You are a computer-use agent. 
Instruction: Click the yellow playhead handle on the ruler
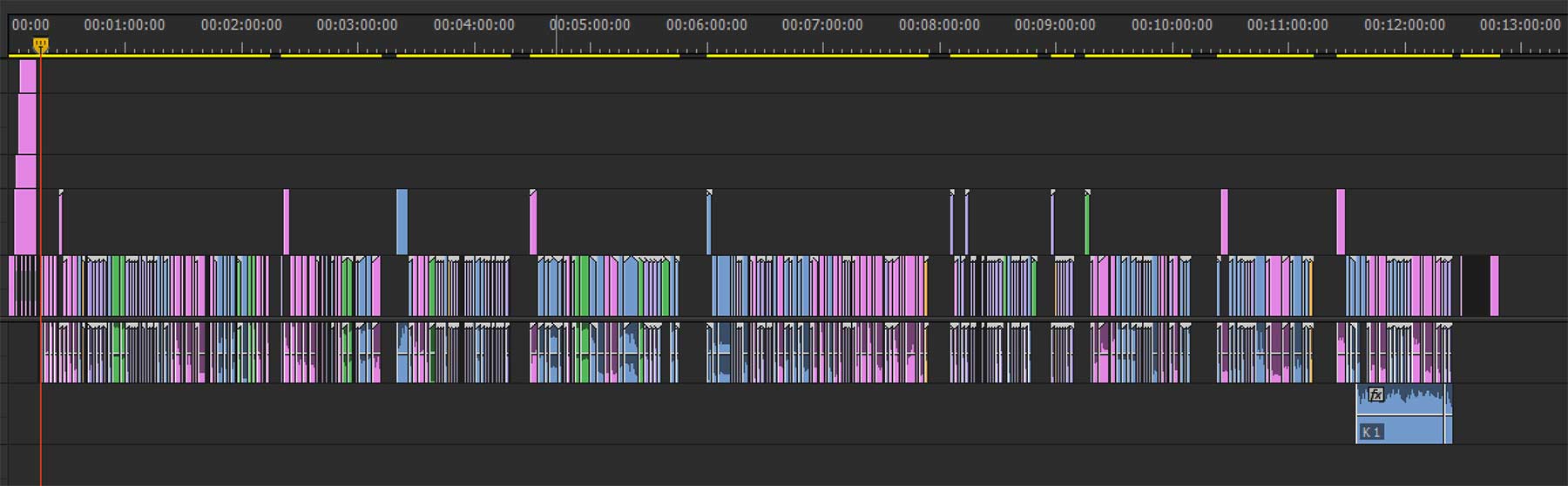coord(40,44)
